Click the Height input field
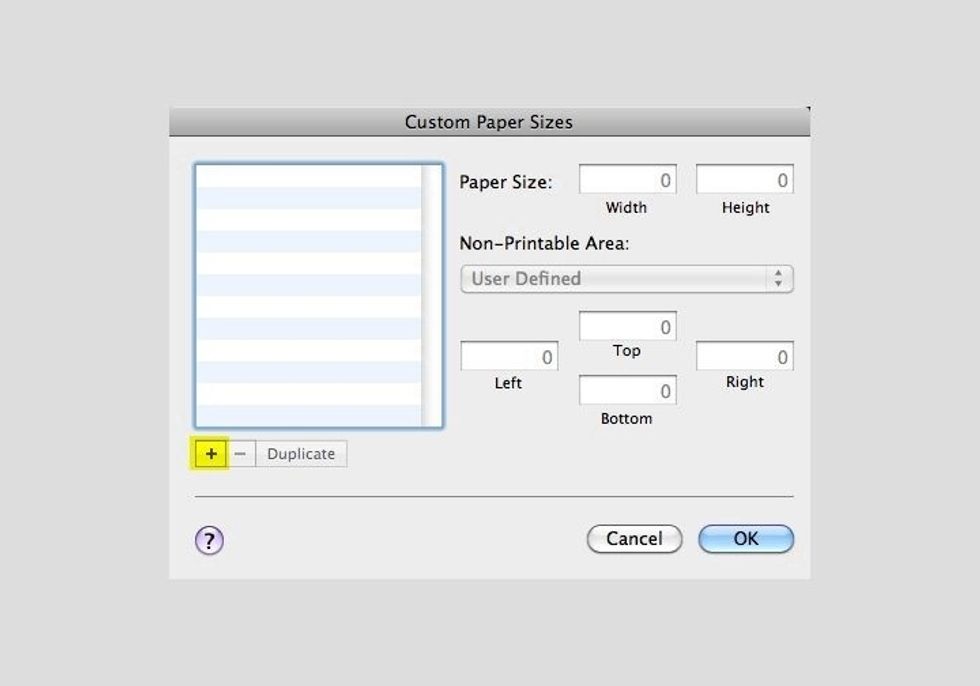Image resolution: width=980 pixels, height=686 pixels. click(745, 181)
